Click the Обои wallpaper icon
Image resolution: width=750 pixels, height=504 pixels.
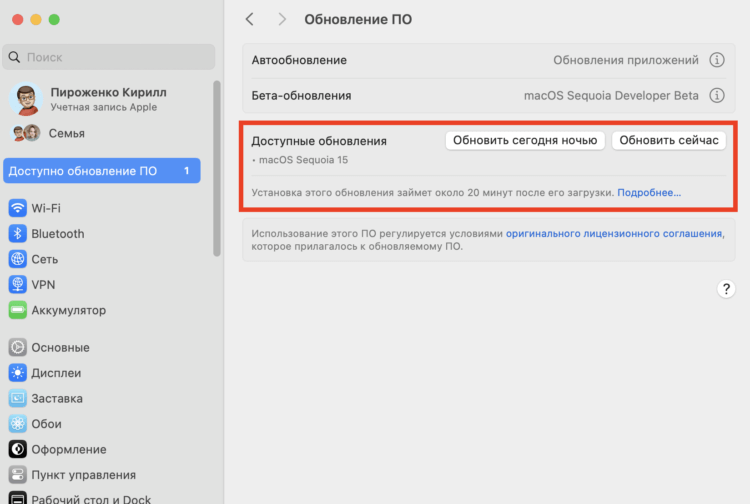pyautogui.click(x=18, y=424)
